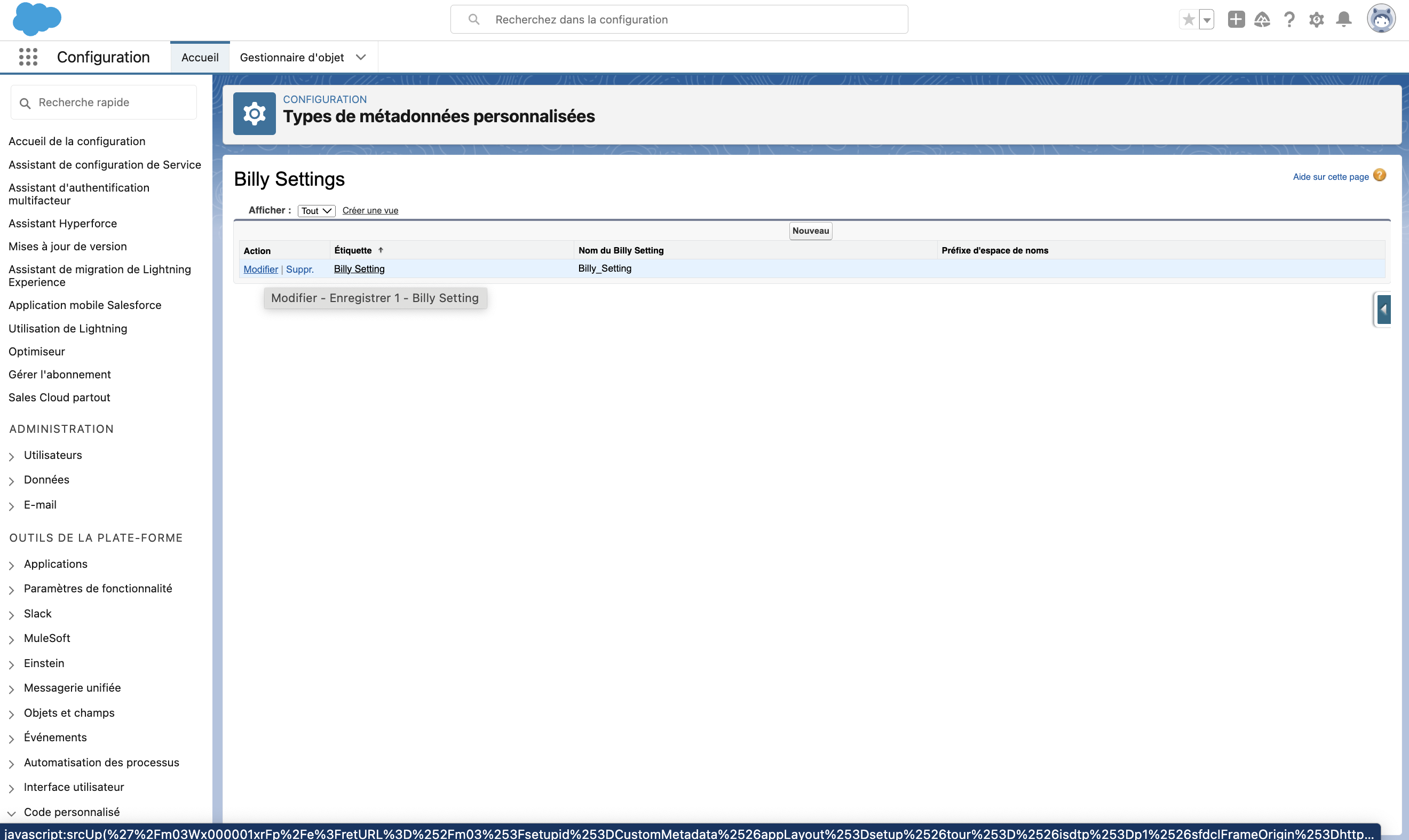1409x840 pixels.
Task: Click the Préfixe d'espace de noms header
Action: [995, 250]
